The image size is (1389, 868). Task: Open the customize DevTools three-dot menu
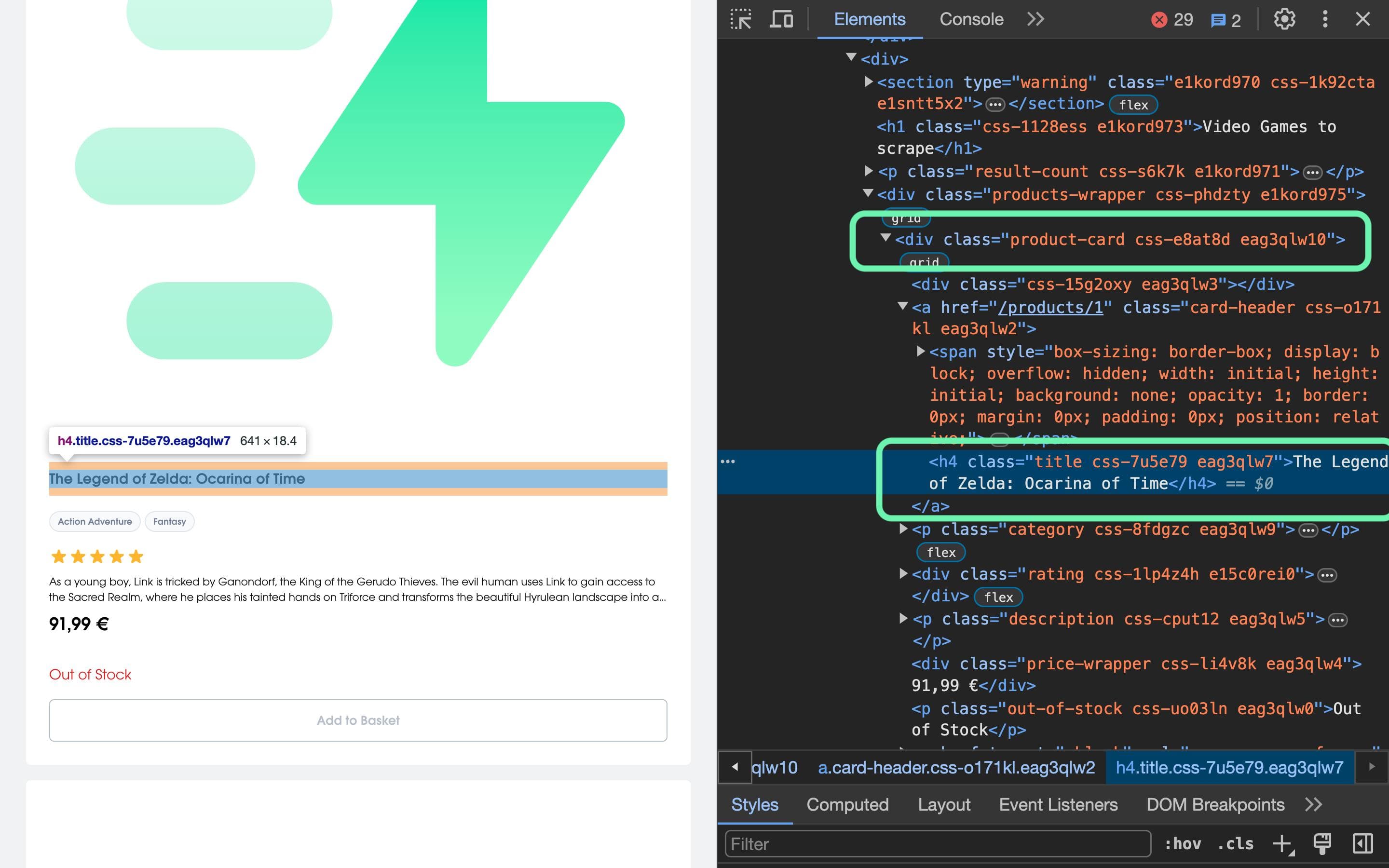click(x=1325, y=19)
